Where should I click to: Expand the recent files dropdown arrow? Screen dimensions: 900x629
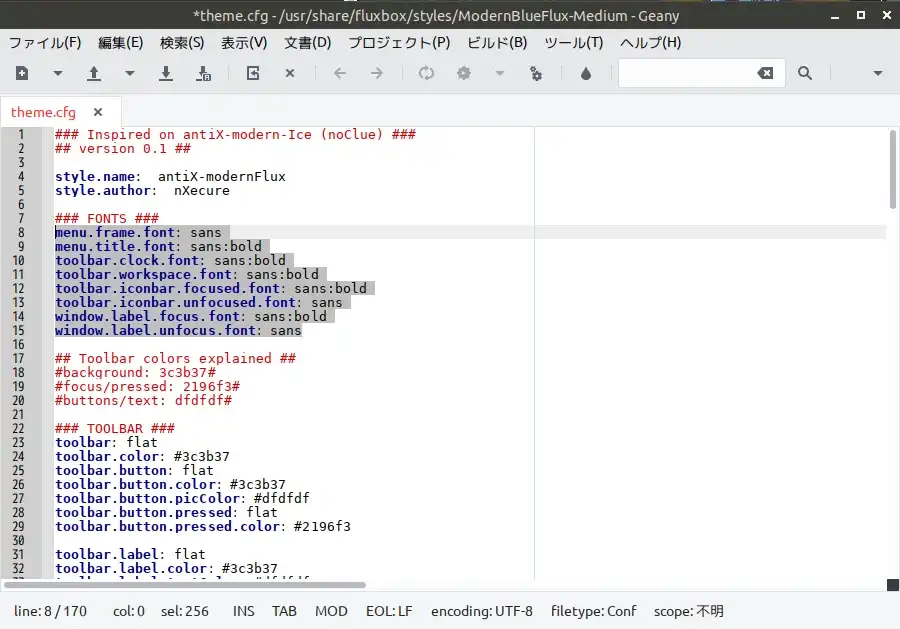129,73
